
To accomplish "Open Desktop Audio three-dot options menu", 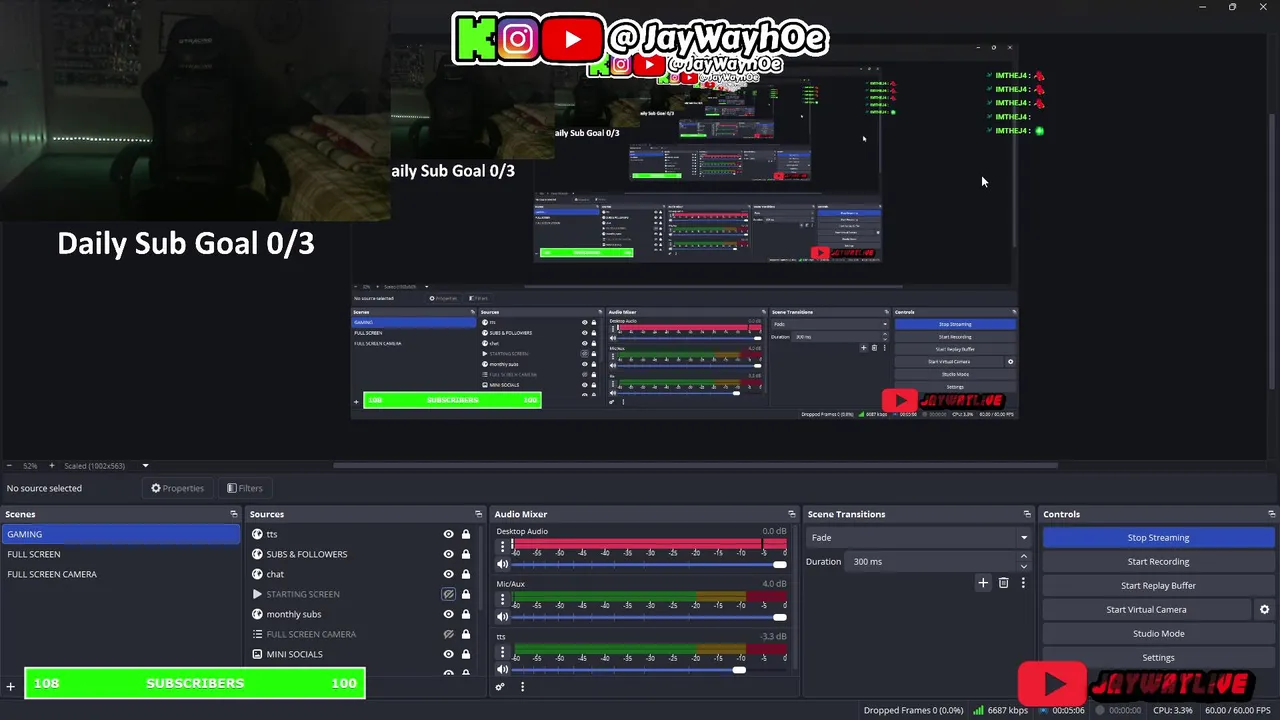I will pos(503,547).
